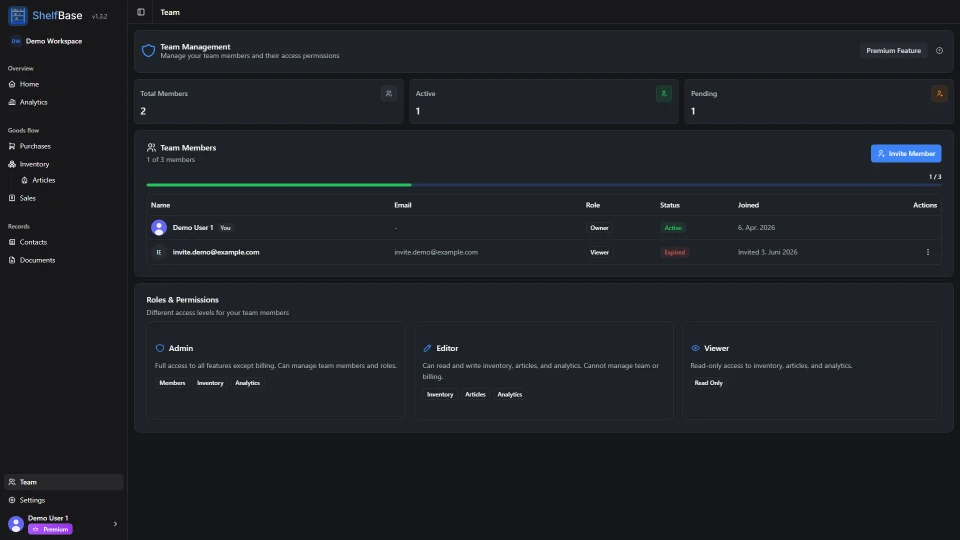960x540 pixels.
Task: Click the Team Management shield icon
Action: click(148, 51)
